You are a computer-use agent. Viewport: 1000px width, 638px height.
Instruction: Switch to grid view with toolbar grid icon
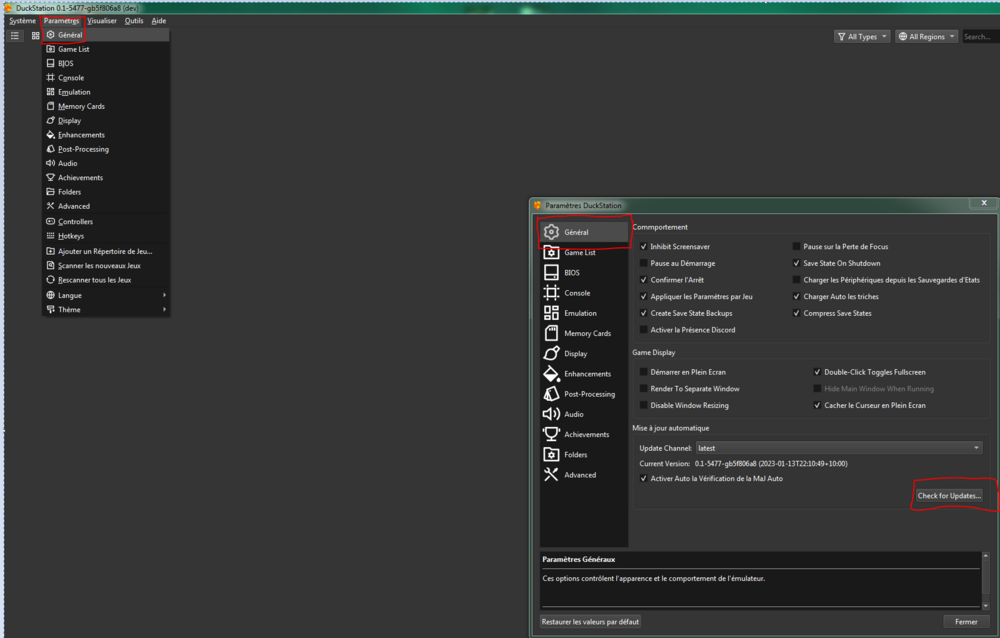click(x=36, y=36)
